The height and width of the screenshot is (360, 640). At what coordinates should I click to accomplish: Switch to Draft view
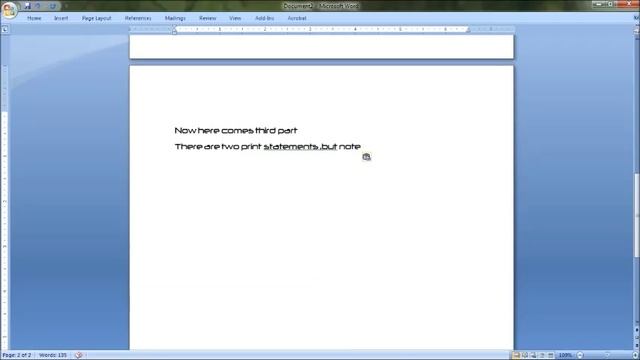click(551, 356)
